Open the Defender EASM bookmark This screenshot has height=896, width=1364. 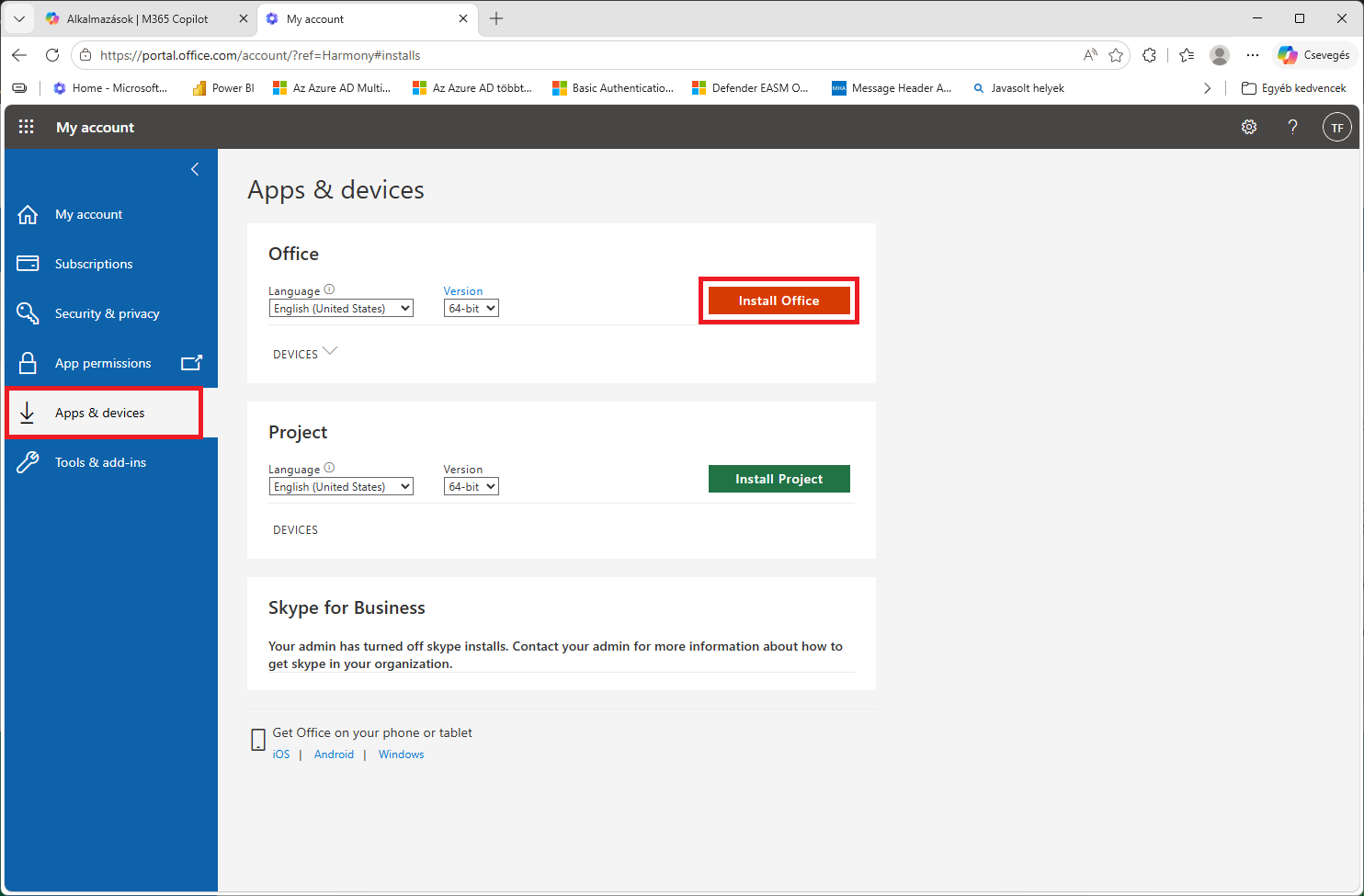click(x=751, y=88)
